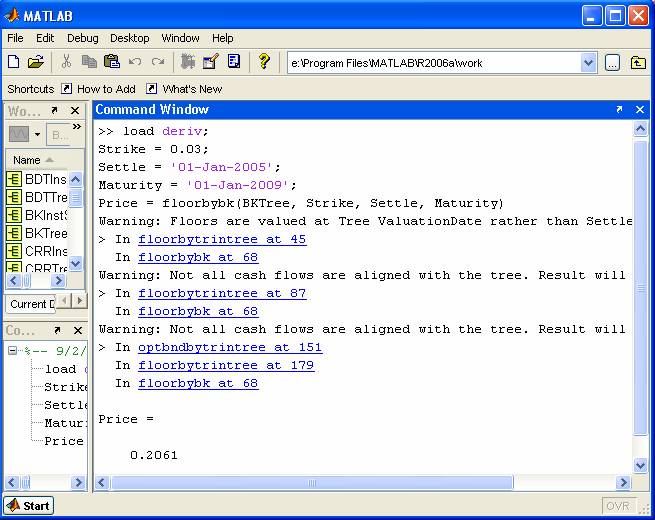
Task: Click Command Window vertical scrollbar thumb
Action: pyautogui.click(x=640, y=288)
